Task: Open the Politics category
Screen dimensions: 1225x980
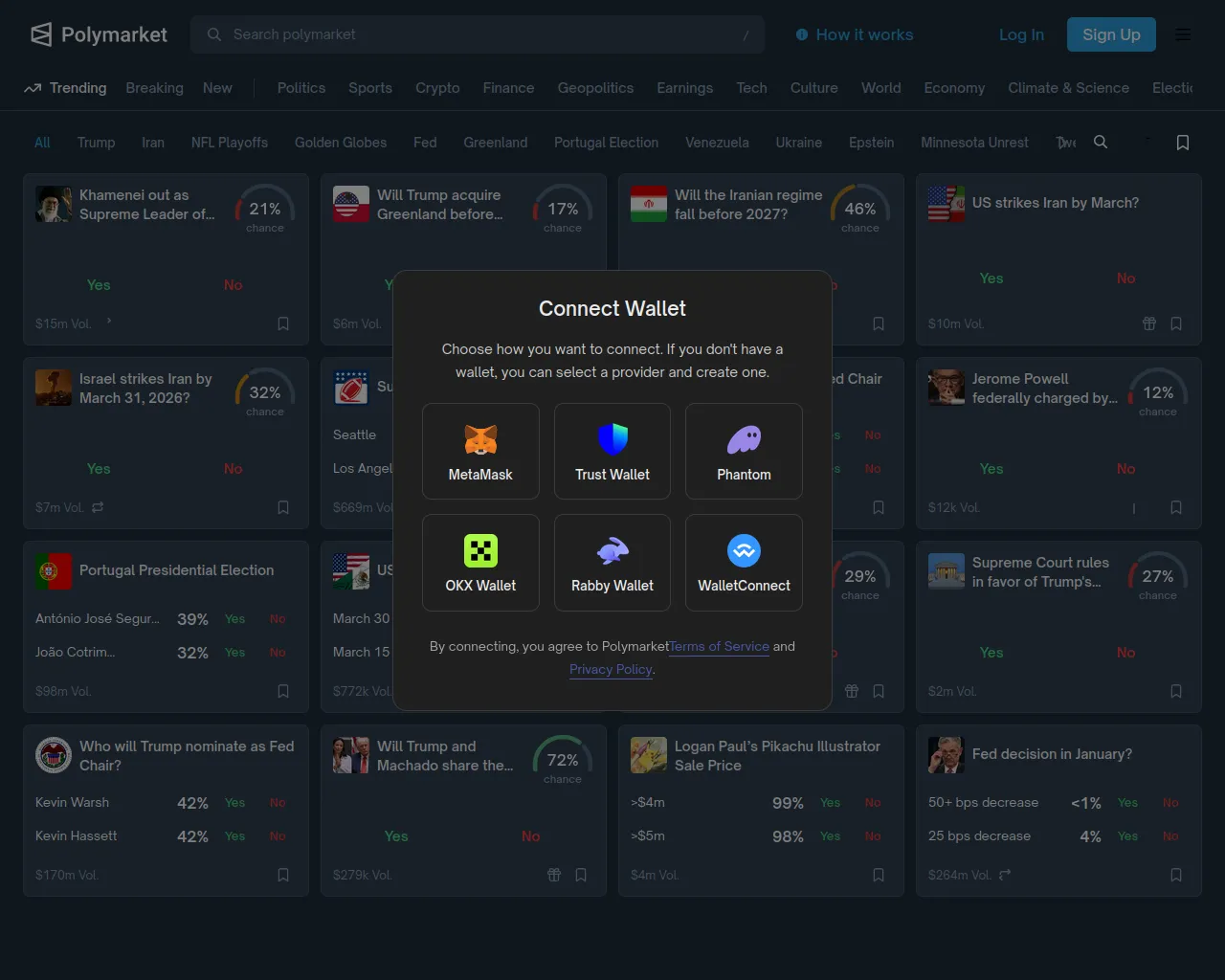Action: [301, 88]
